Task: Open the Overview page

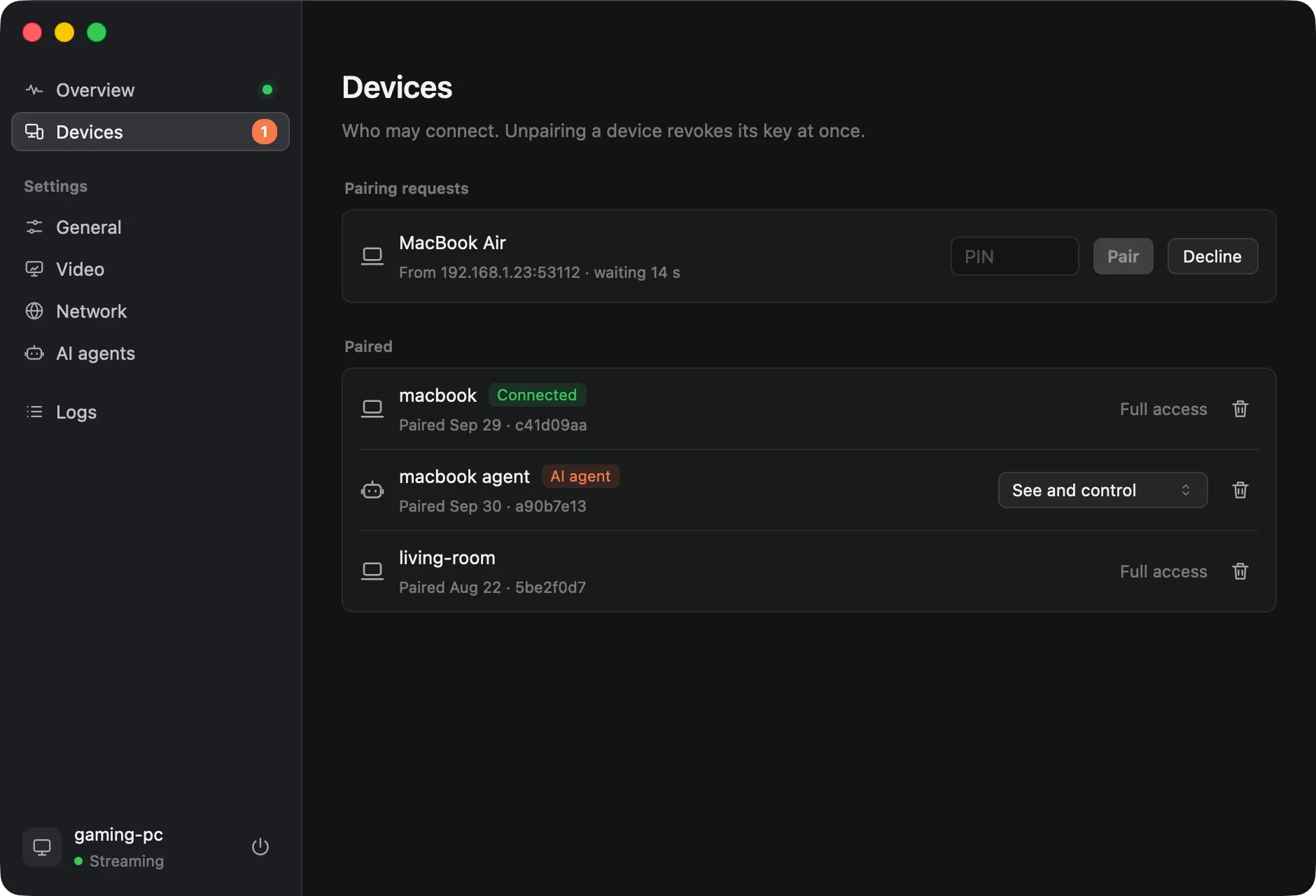Action: pos(150,90)
